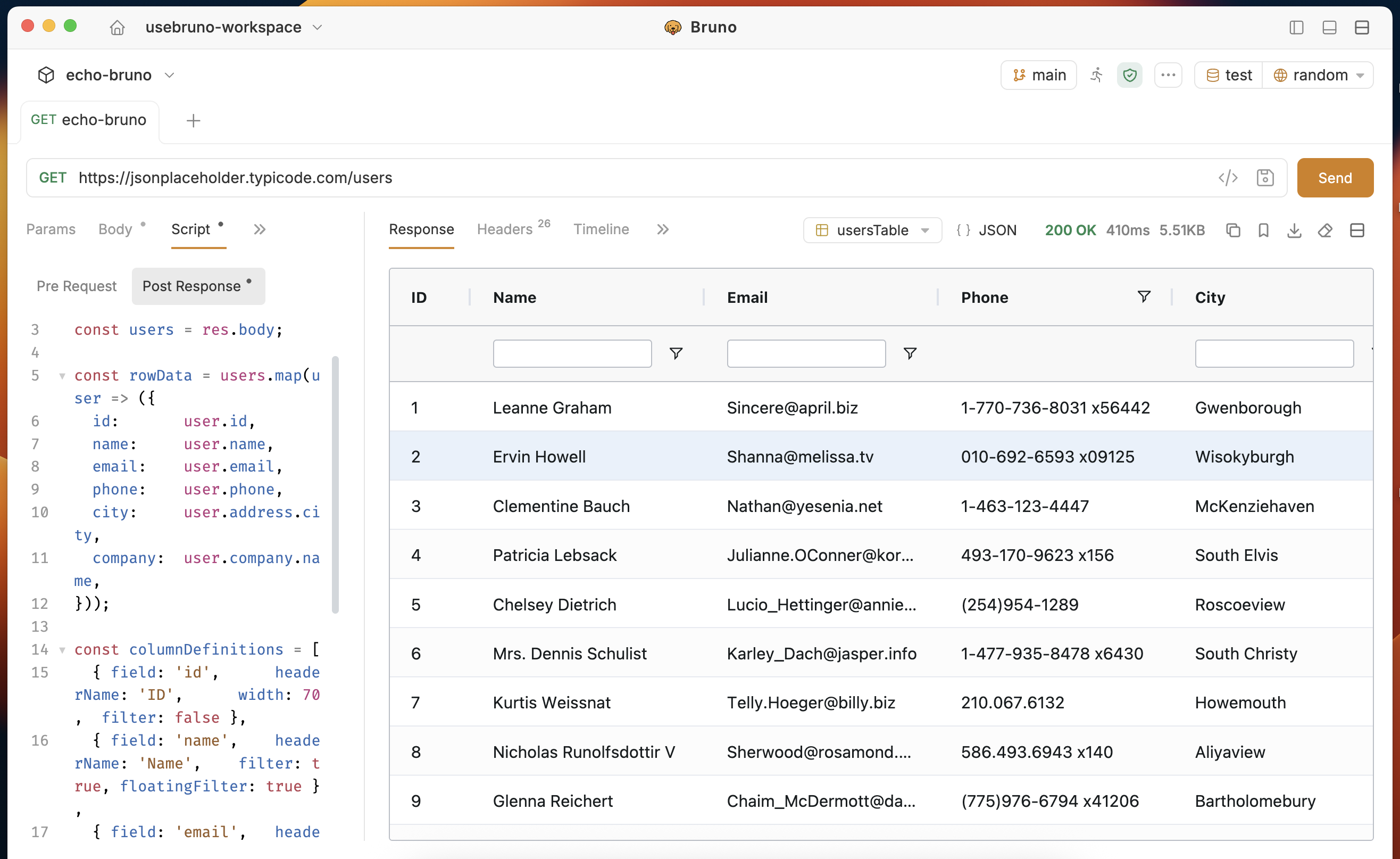Select the Glenna Reichert name cell

552,801
